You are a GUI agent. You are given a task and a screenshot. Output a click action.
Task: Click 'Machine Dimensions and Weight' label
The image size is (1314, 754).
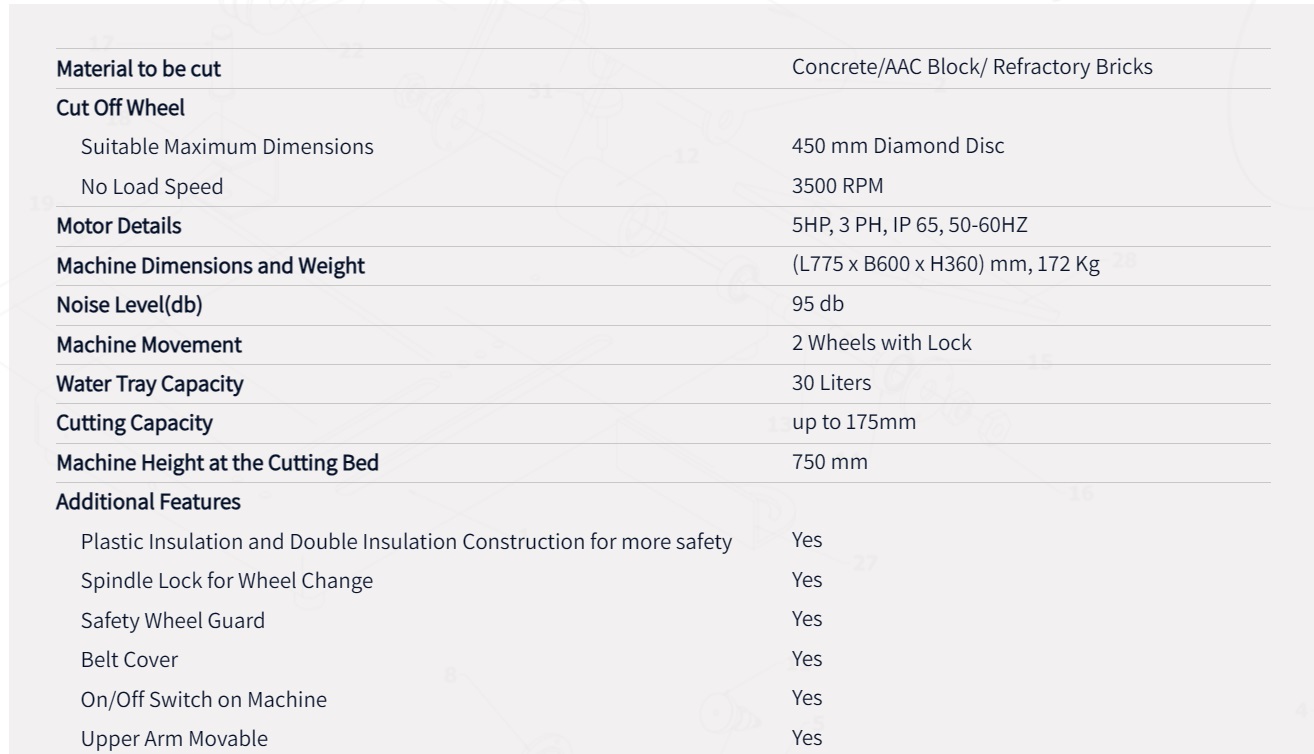210,266
